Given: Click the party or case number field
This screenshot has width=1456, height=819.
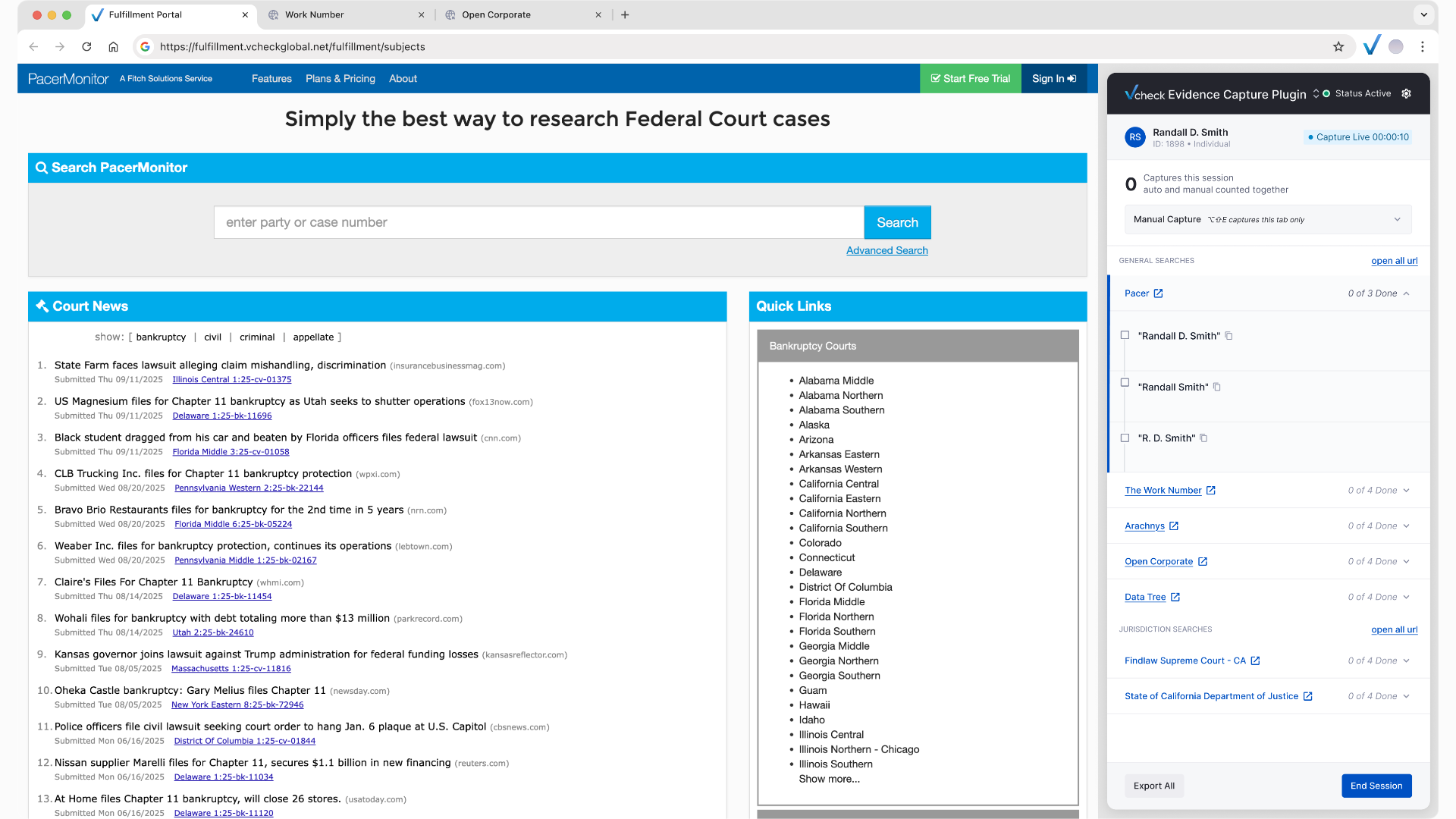Looking at the screenshot, I should (x=539, y=222).
